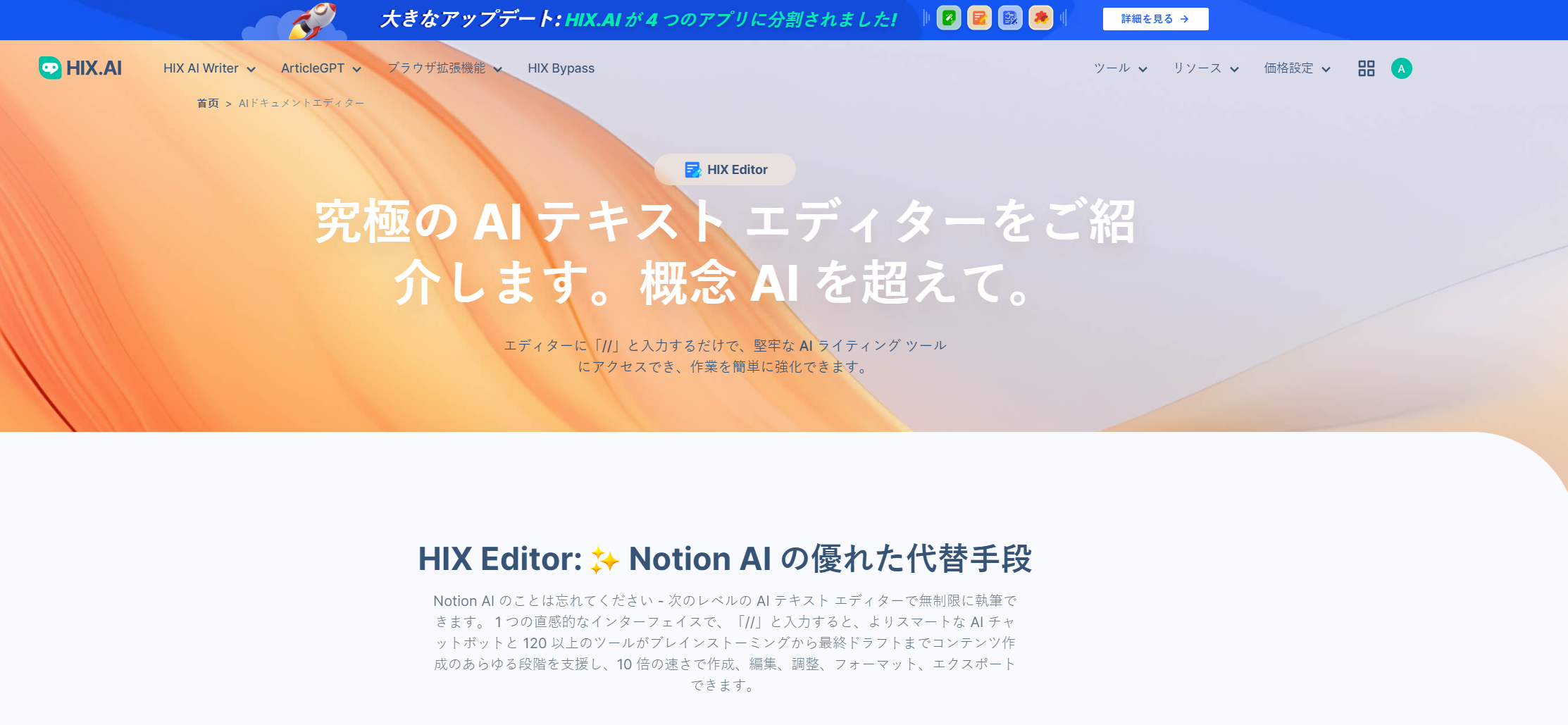
Task: Go to HIX Bypass page
Action: click(561, 68)
